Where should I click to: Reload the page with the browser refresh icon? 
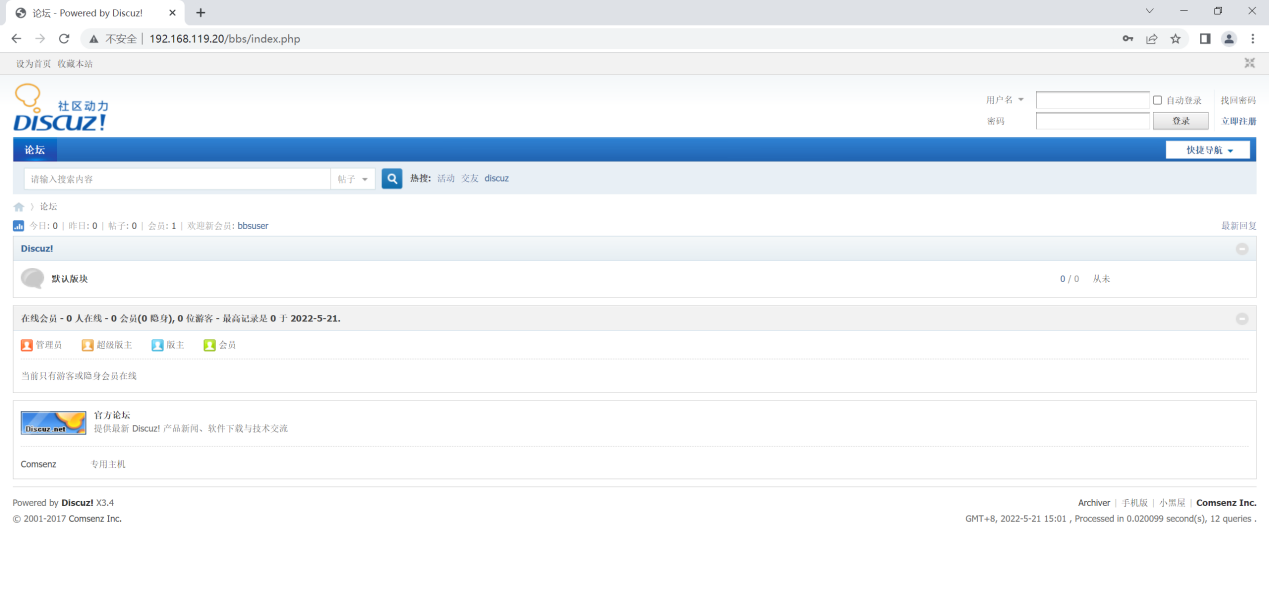coord(64,39)
